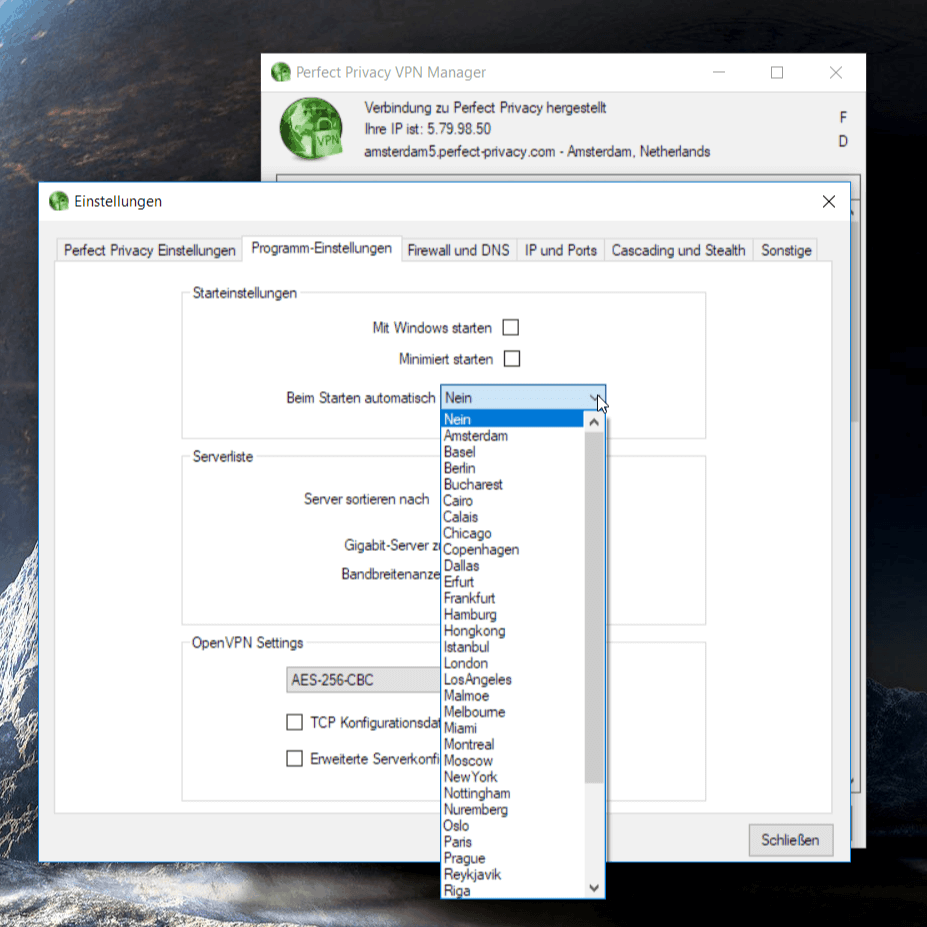Open the AES-256-CBC cipher dropdown
Viewport: 927px width, 927px height.
tap(364, 680)
